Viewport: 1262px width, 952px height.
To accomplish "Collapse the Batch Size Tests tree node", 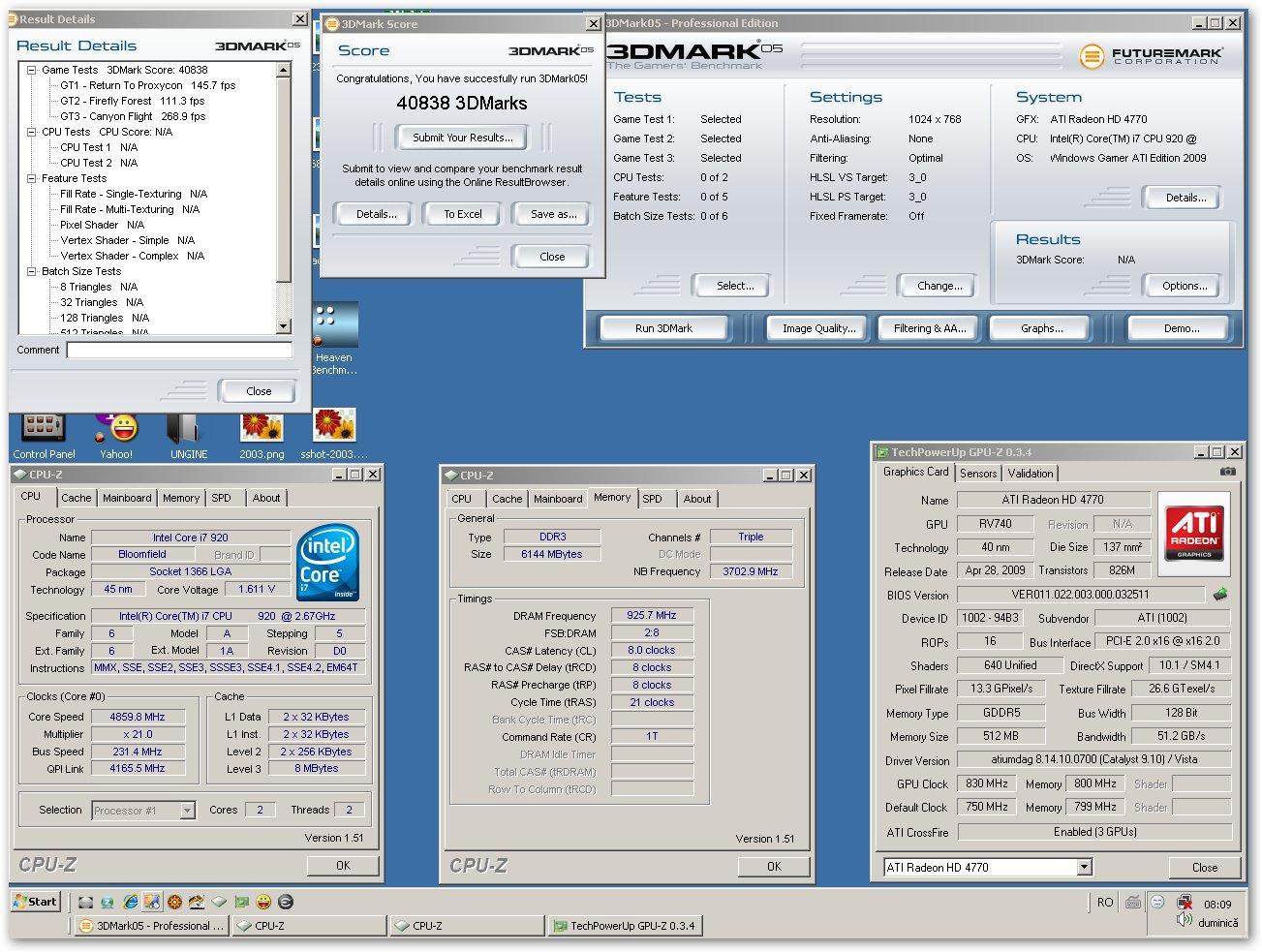I will pos(32,271).
